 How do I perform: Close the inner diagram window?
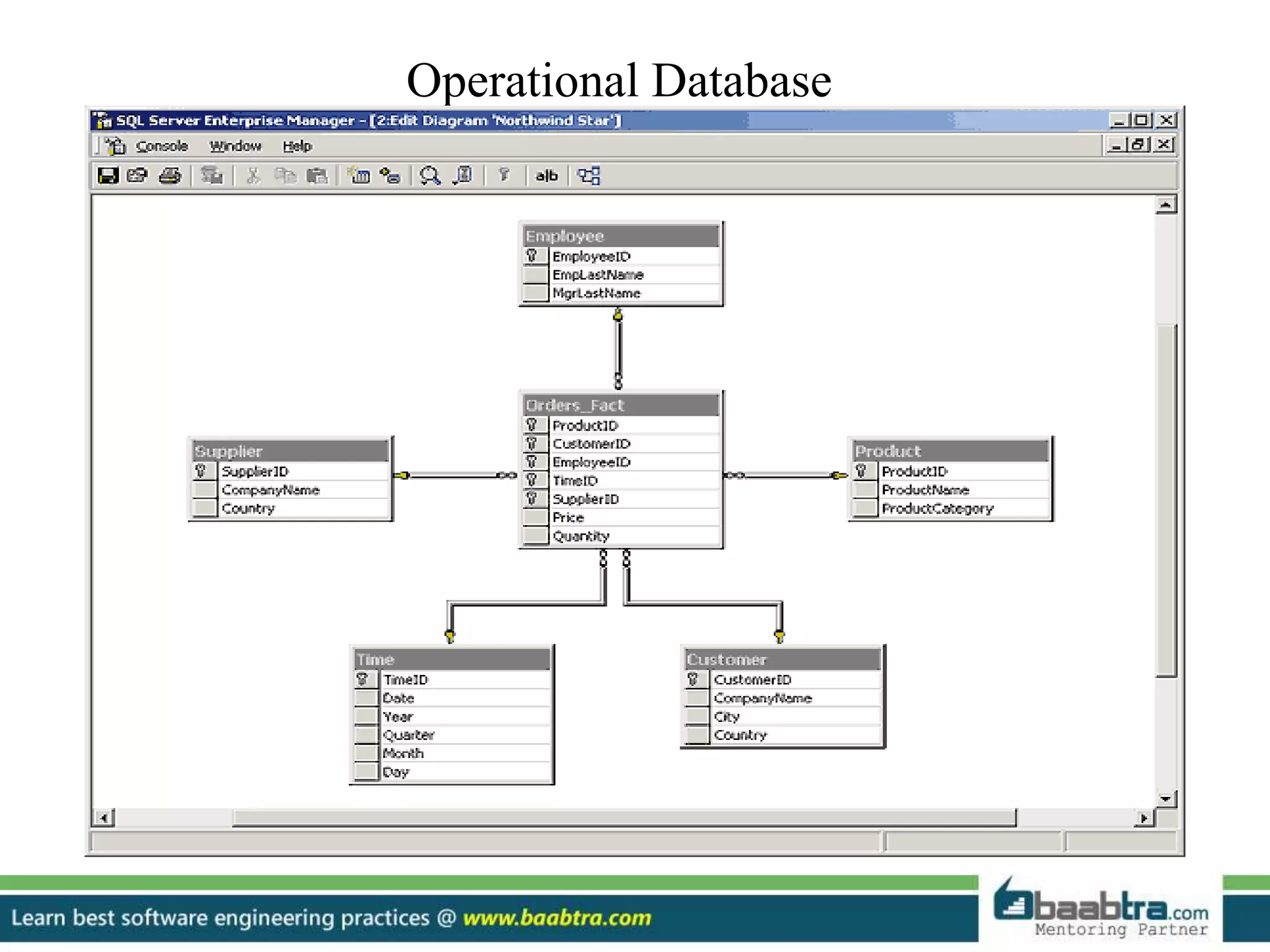(1164, 145)
